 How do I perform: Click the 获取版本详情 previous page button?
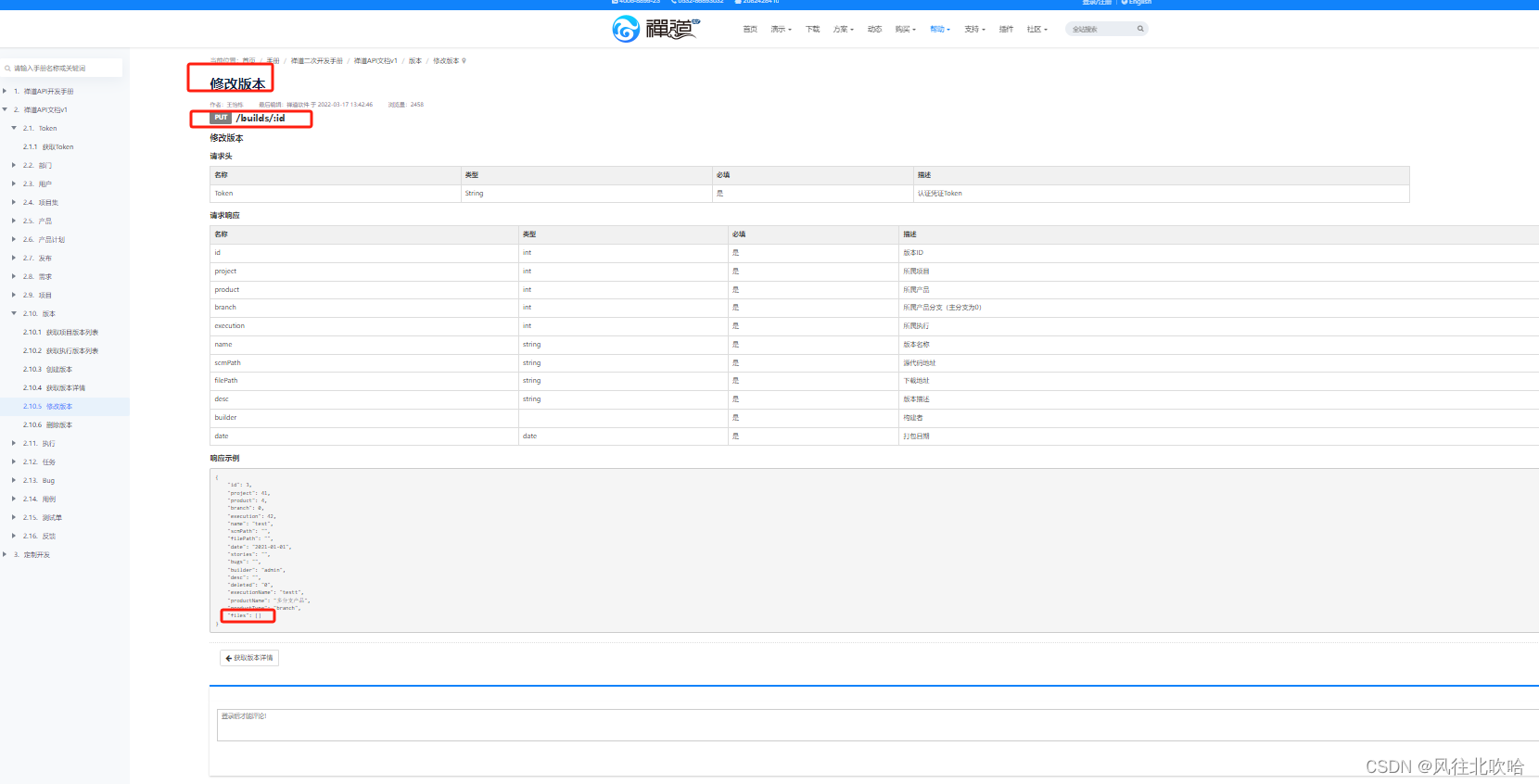[x=249, y=658]
